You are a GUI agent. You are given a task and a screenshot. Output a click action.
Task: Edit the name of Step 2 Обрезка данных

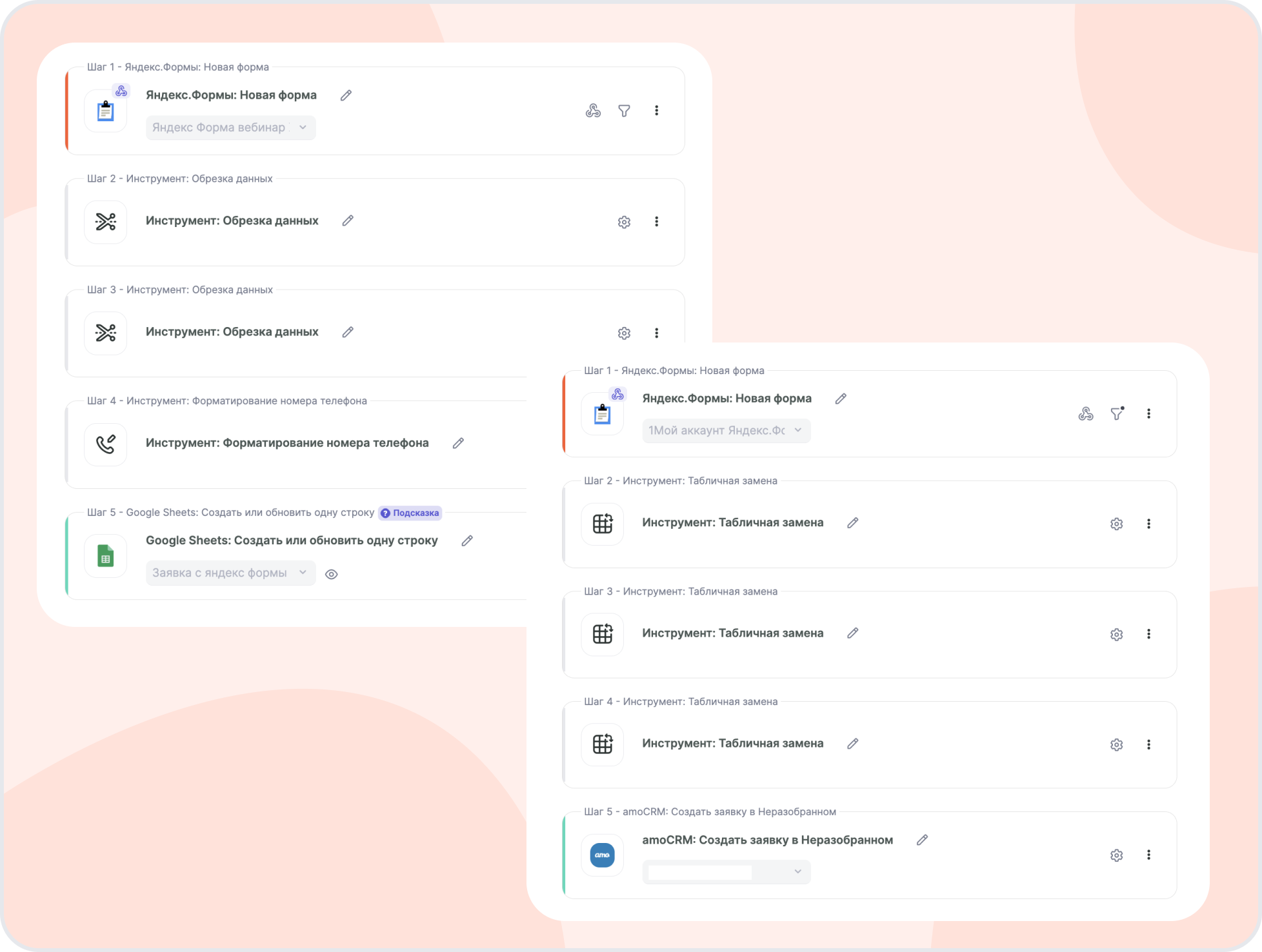(348, 221)
